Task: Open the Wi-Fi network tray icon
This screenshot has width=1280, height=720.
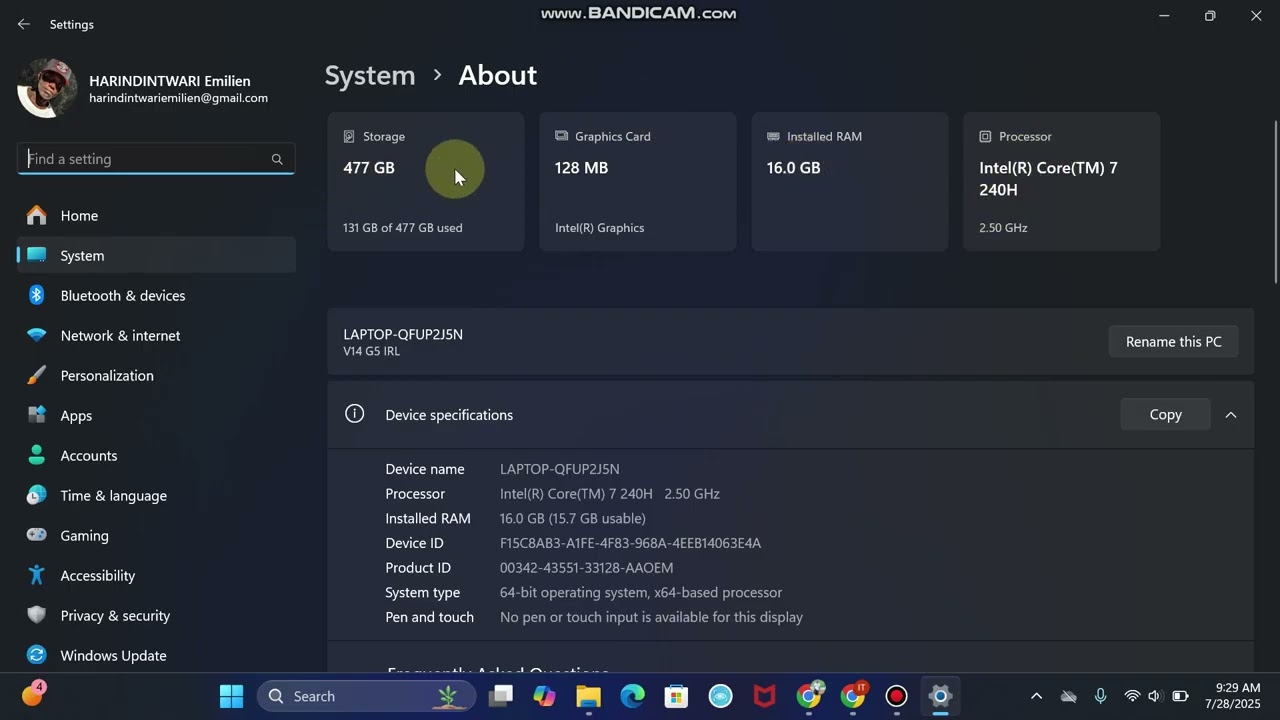Action: (x=1132, y=696)
